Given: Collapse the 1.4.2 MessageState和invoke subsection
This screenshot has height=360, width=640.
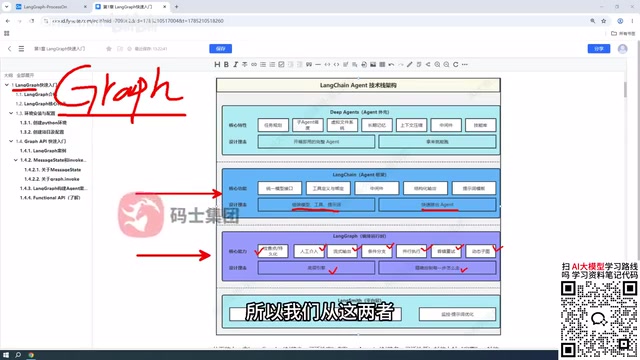Looking at the screenshot, I should [16, 160].
